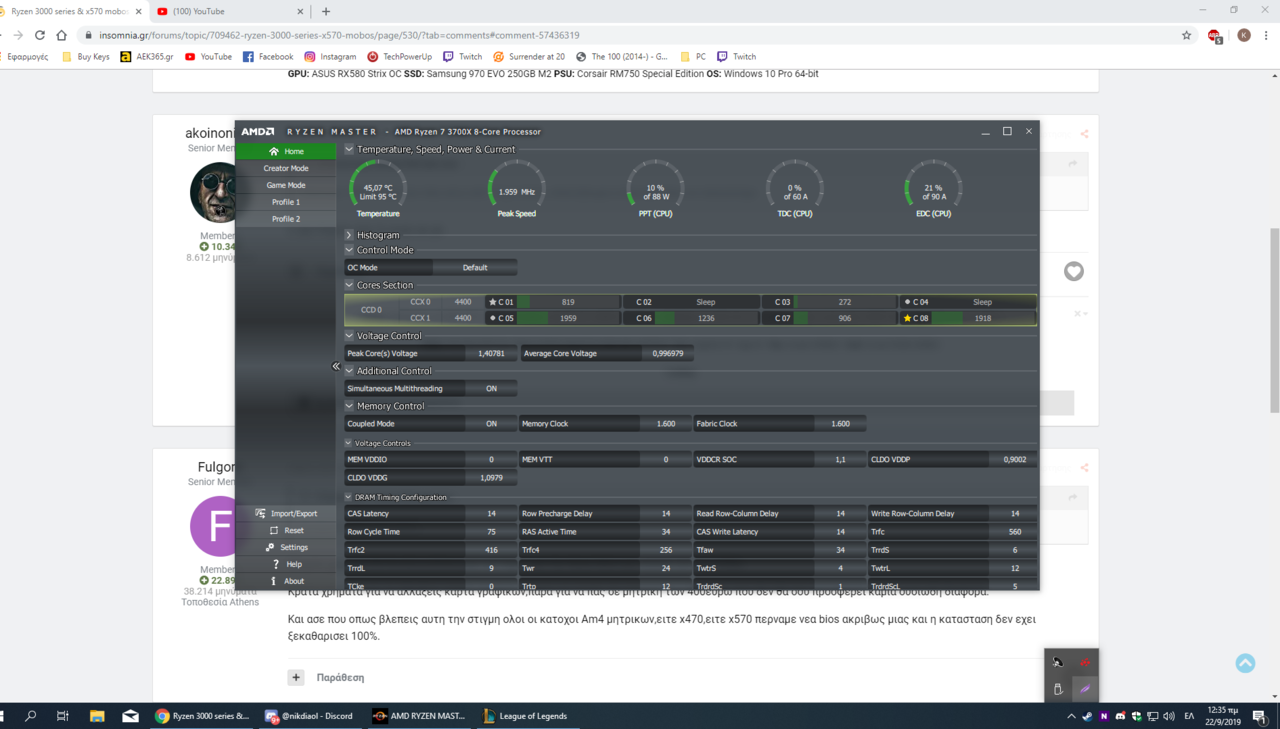Open the Mail app from taskbar

130,716
